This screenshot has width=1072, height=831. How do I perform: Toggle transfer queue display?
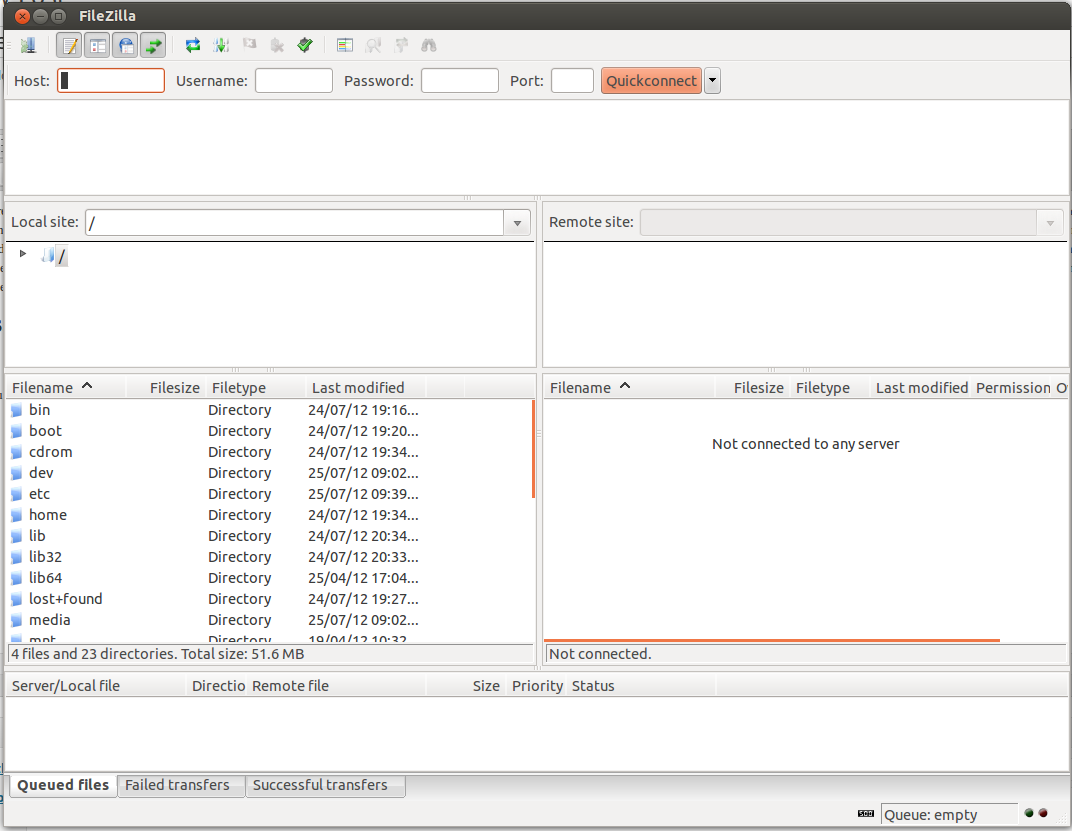[153, 45]
